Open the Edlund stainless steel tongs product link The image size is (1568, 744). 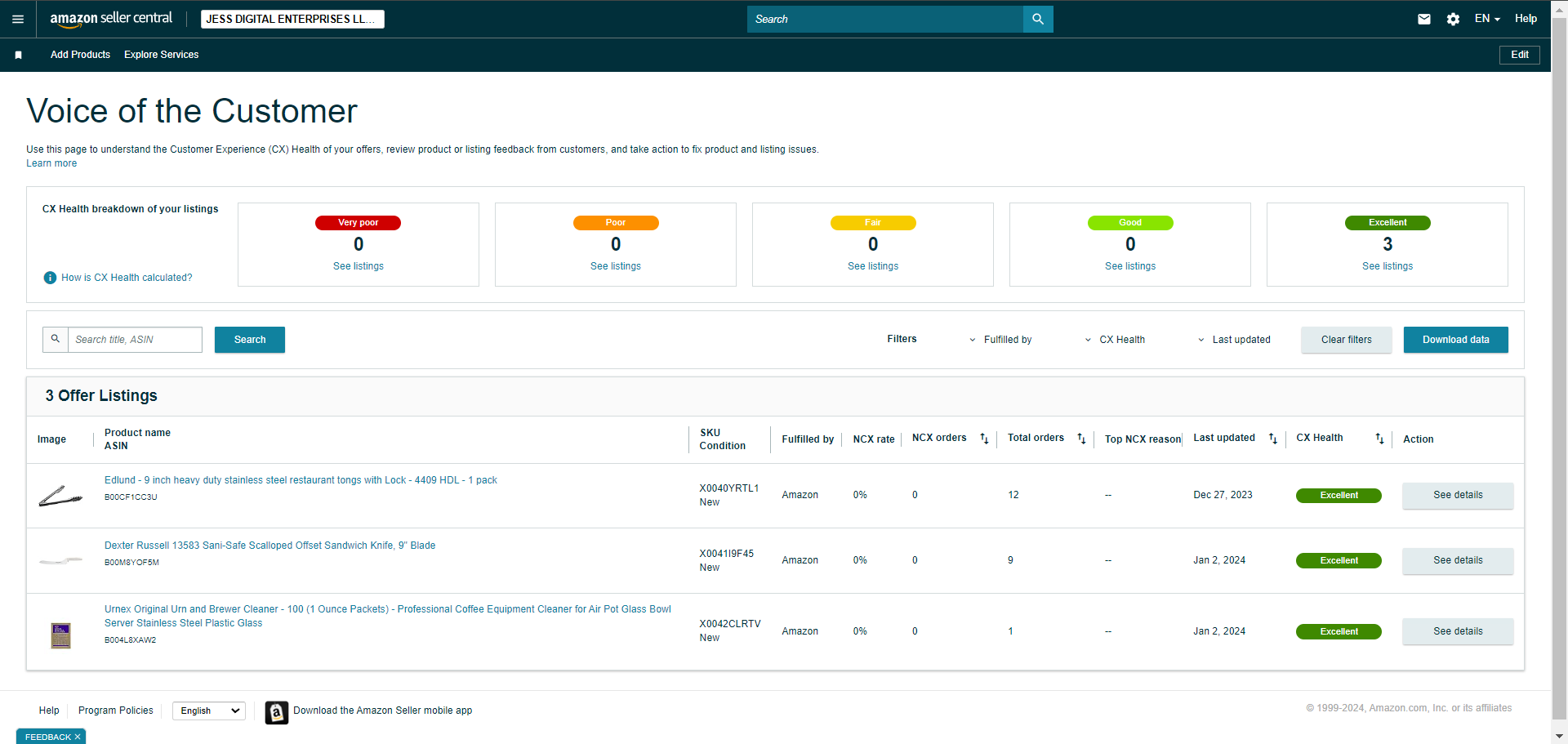click(301, 480)
